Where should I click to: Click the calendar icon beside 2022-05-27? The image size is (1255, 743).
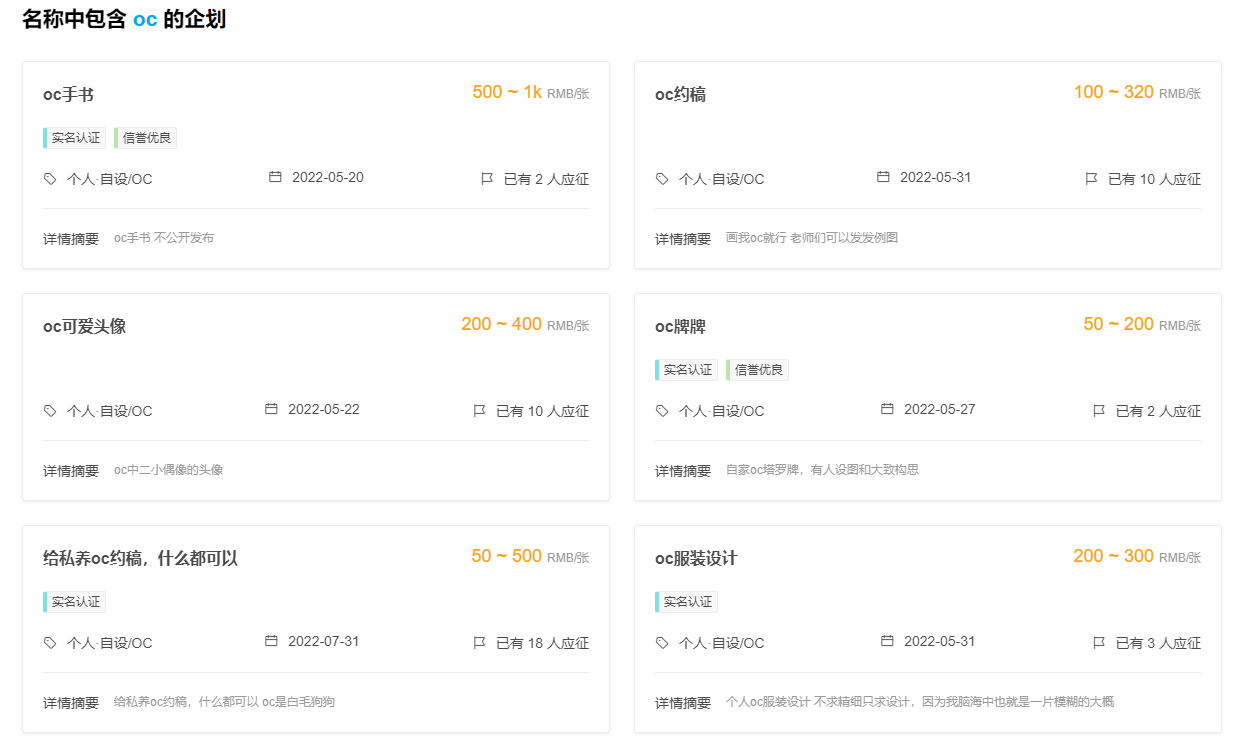887,409
